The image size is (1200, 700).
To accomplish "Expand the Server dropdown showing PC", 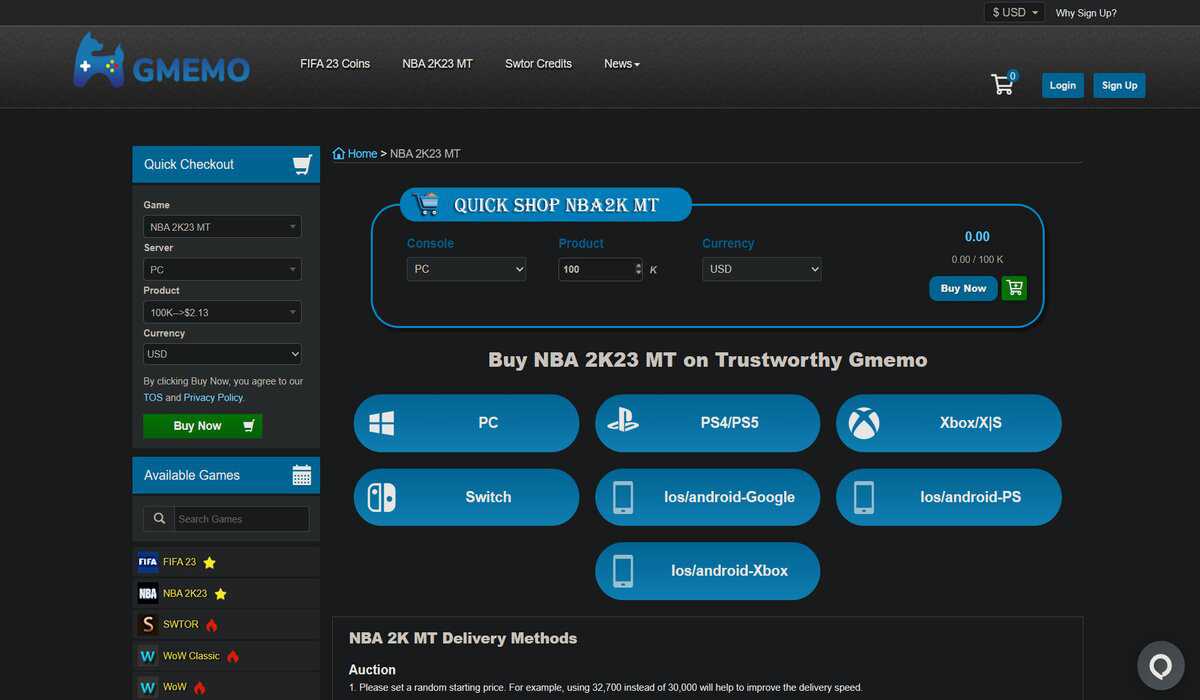I will coord(222,269).
